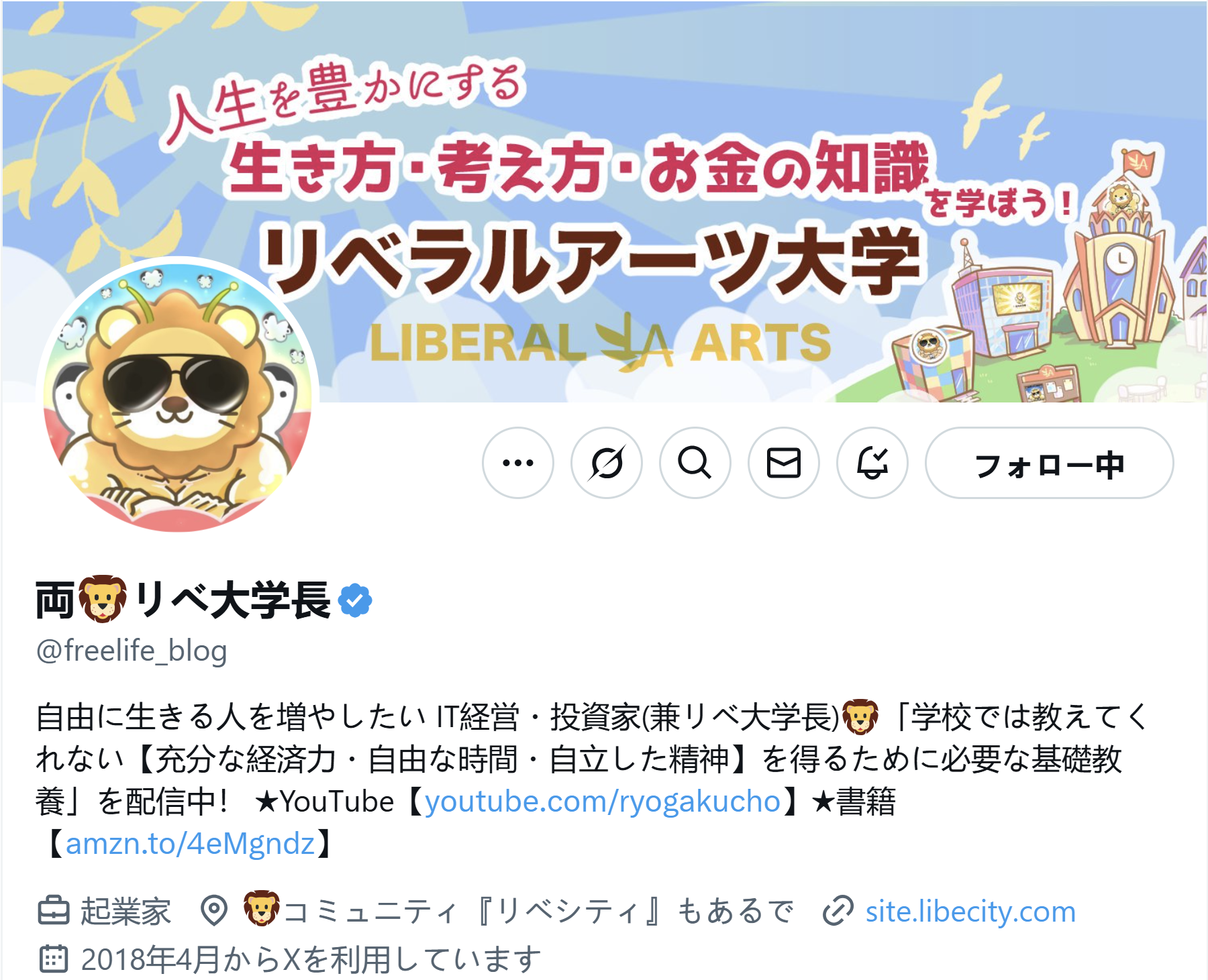Click the calendar icon by join date
1208x980 pixels.
point(54,959)
